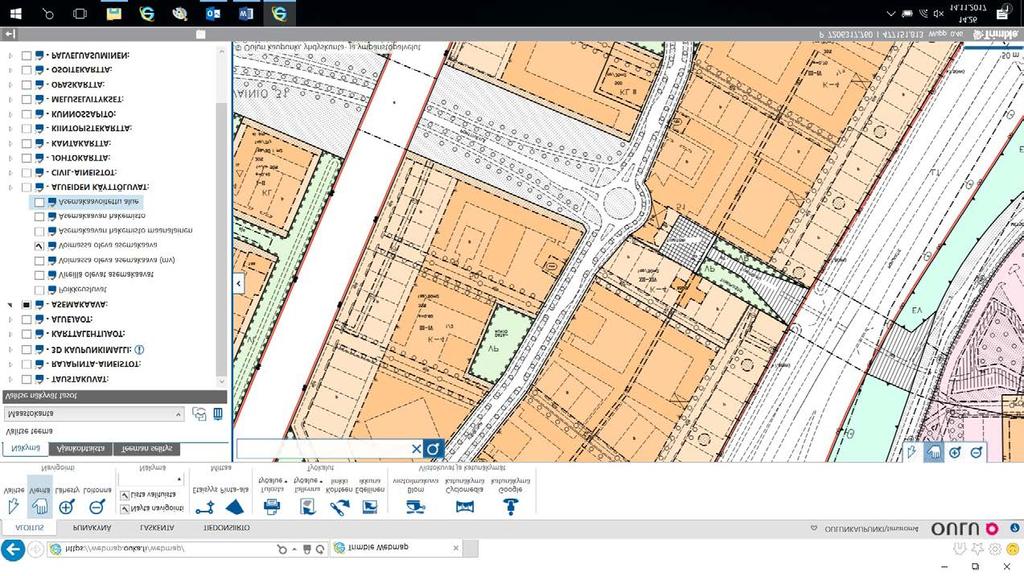The height and width of the screenshot is (576, 1024).
Task: Collapse the layer panel with the side arrow
Action: pos(238,283)
